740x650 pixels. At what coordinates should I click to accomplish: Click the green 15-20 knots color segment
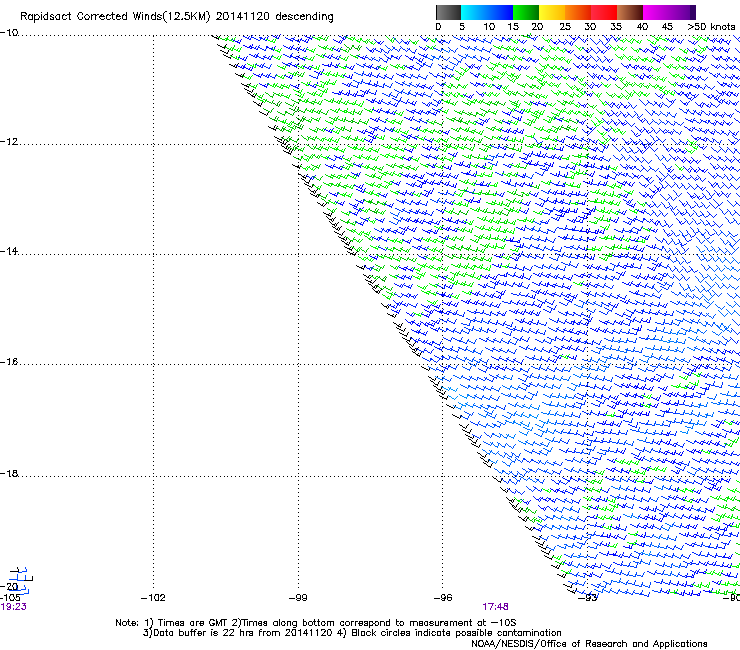(x=526, y=12)
